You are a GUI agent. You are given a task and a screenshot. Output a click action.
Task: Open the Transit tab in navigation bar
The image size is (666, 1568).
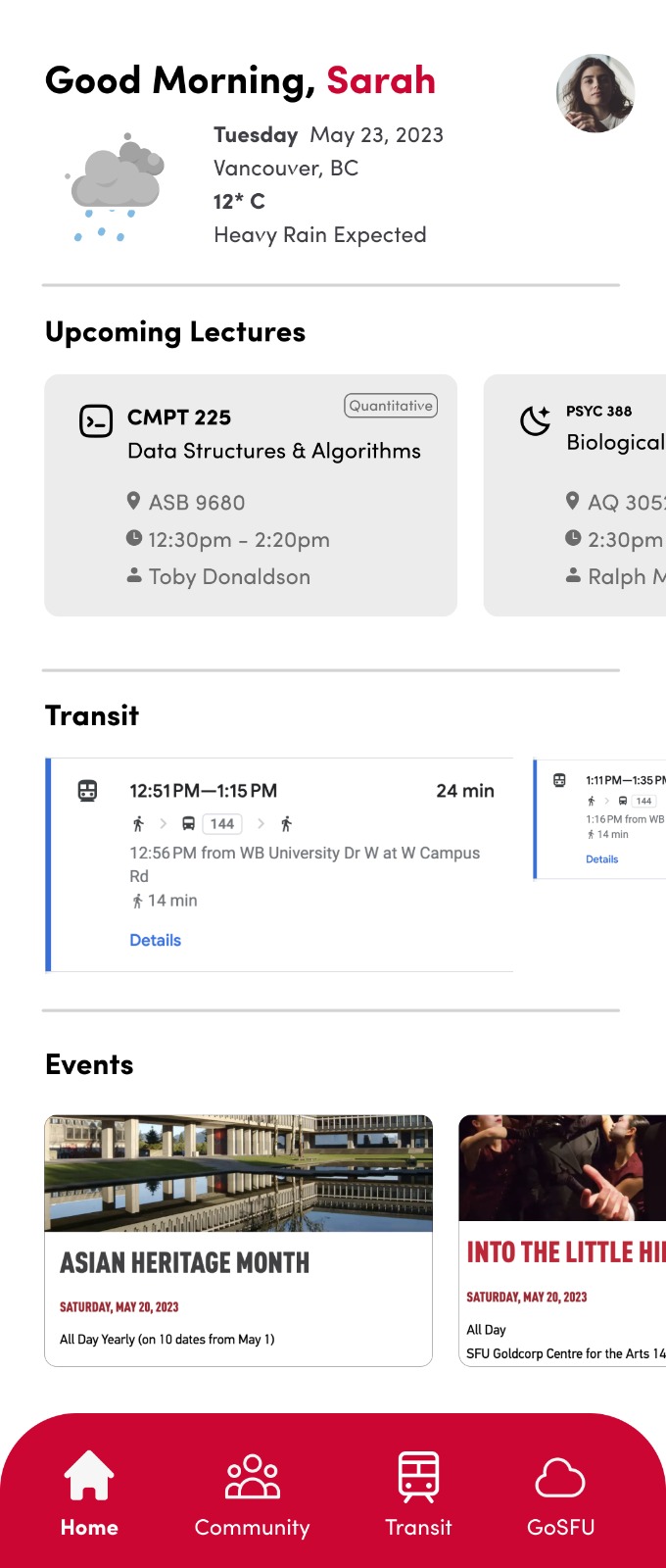click(418, 1494)
